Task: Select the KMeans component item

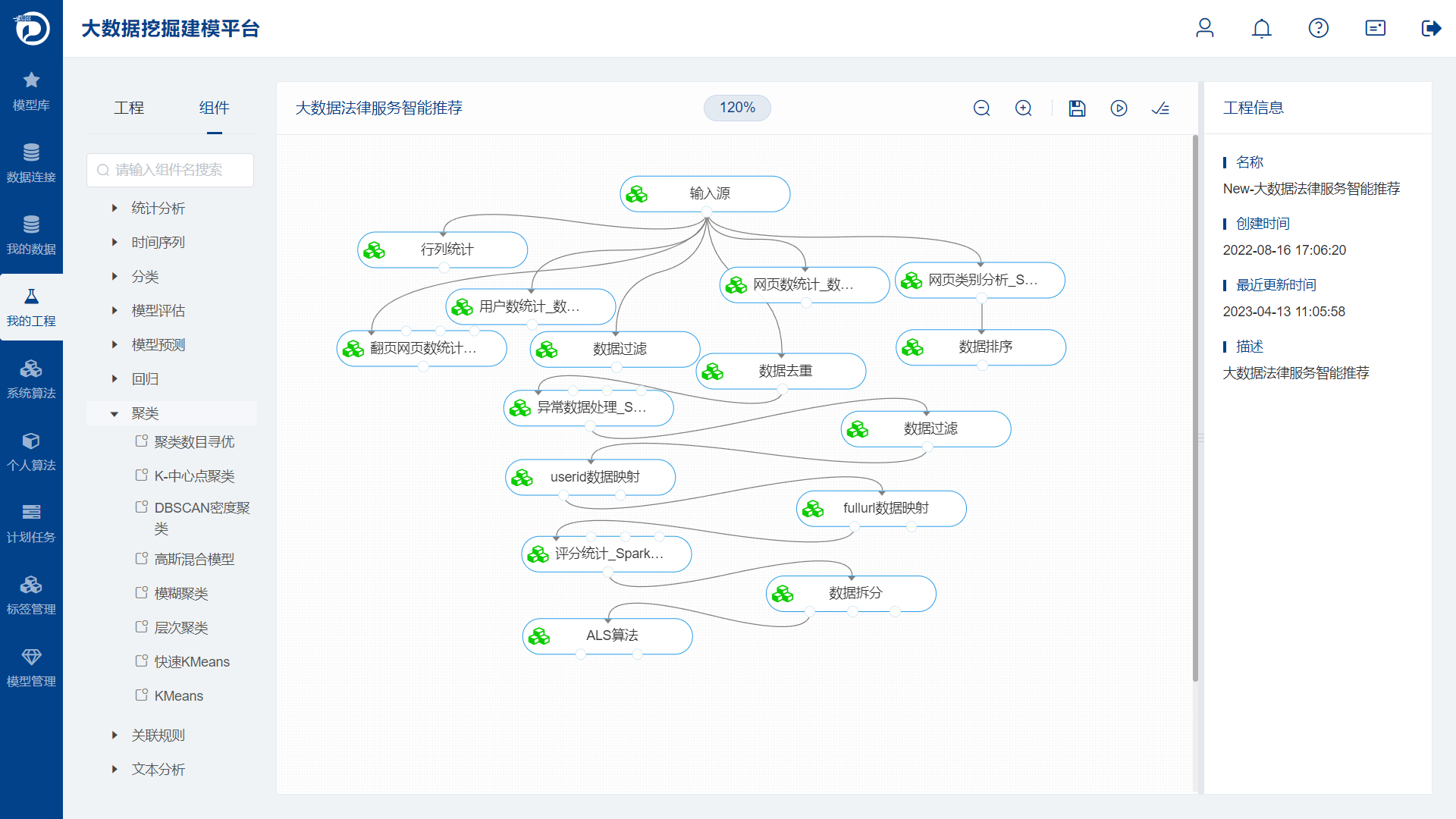Action: 178,695
